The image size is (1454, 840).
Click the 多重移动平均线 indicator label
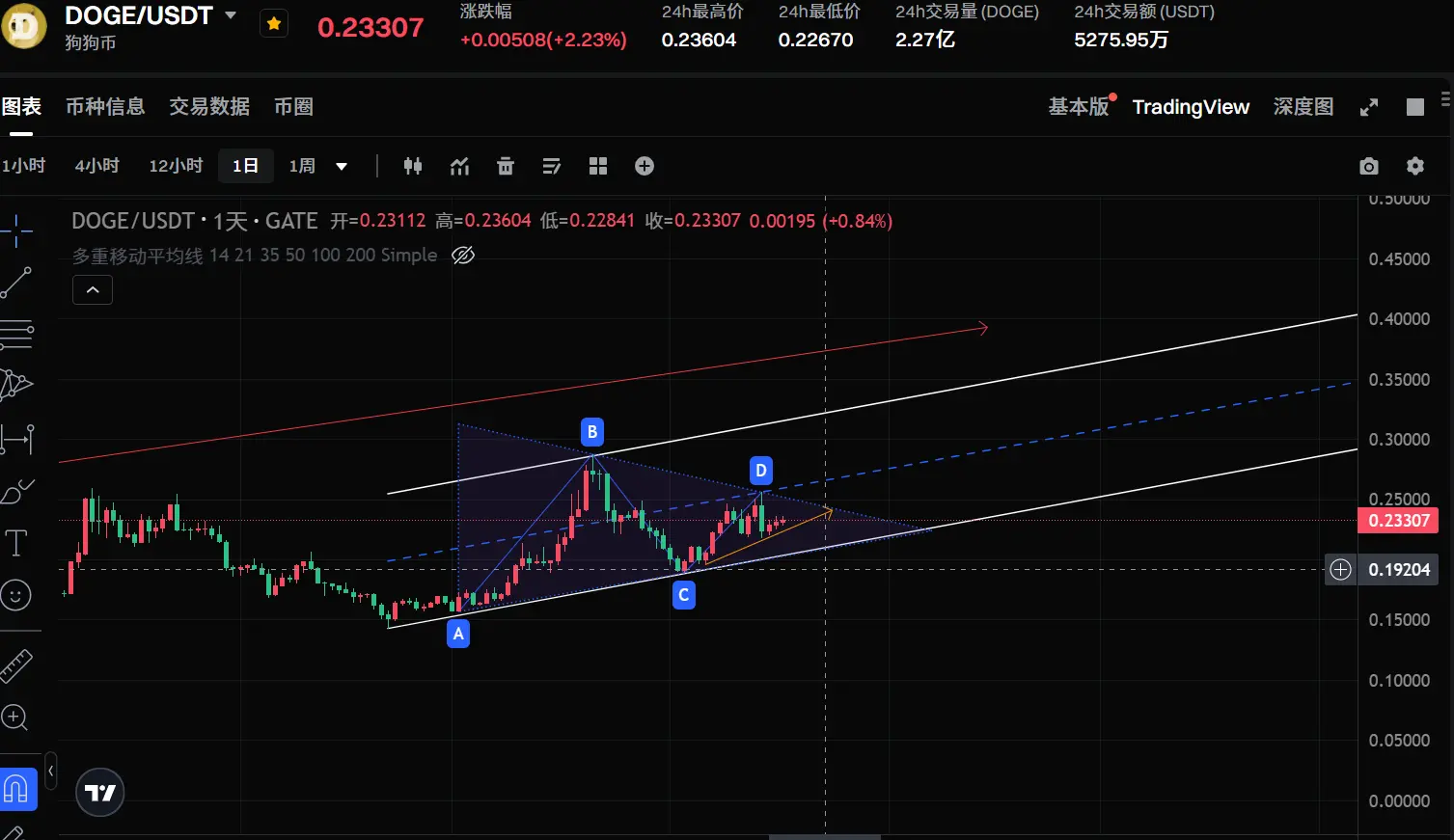point(255,256)
